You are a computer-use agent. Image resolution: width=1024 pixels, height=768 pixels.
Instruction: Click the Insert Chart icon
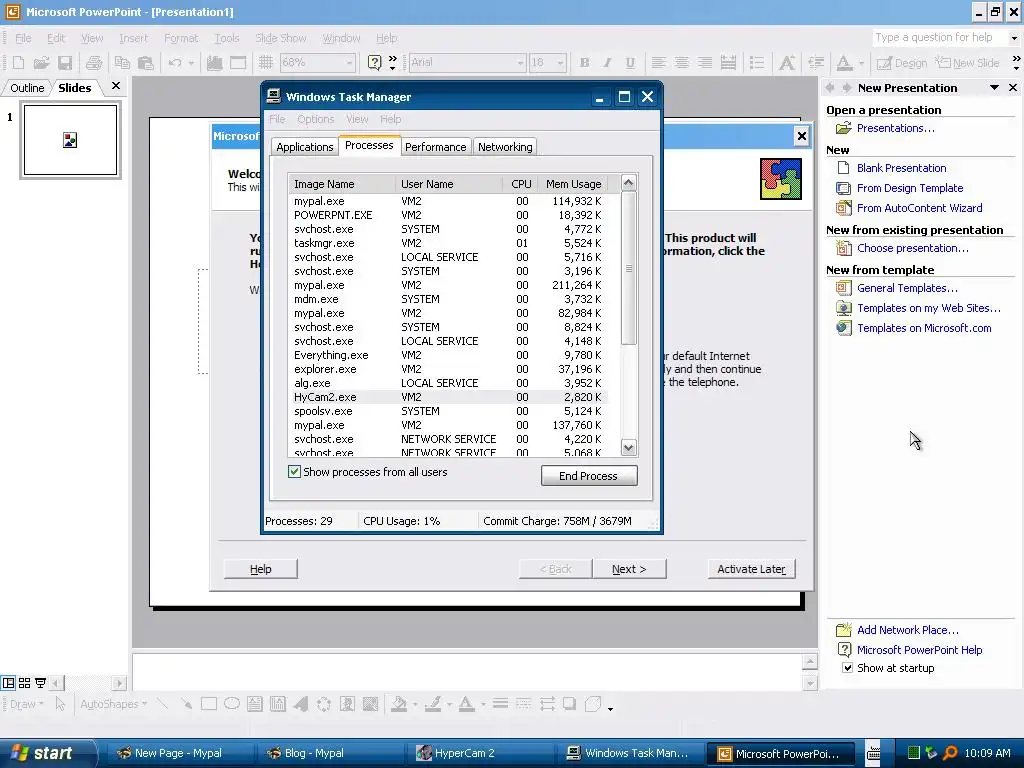[x=214, y=63]
